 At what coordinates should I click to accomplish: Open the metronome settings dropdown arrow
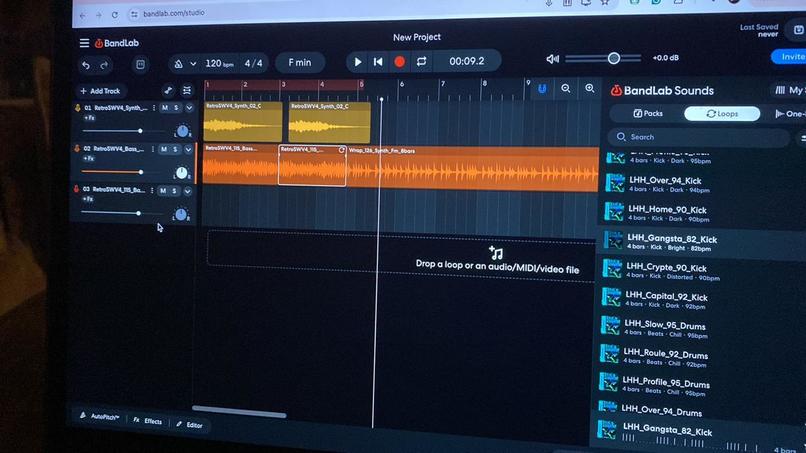(193, 64)
